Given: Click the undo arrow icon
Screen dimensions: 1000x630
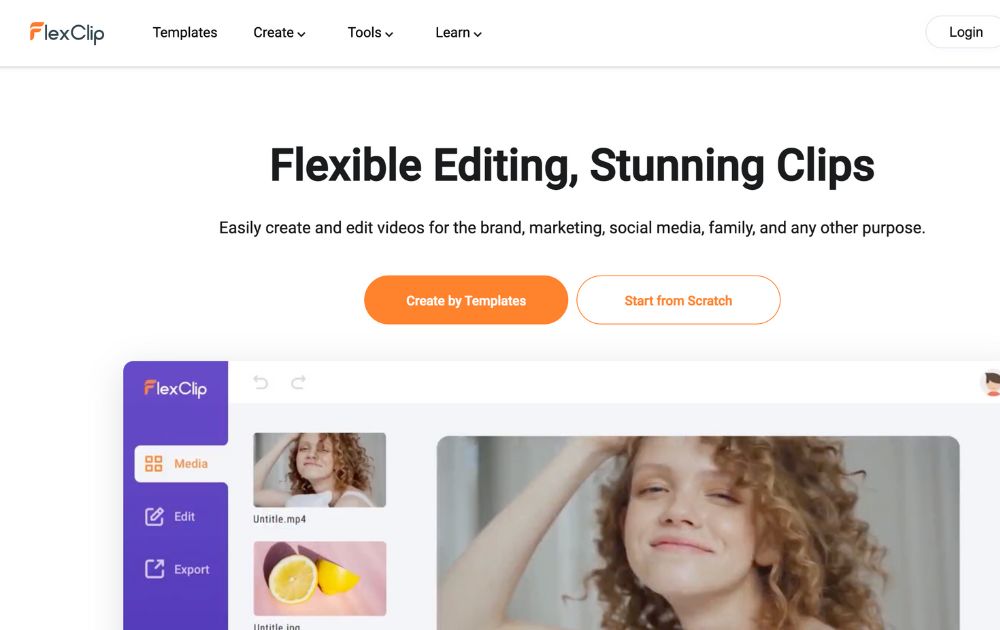Looking at the screenshot, I should pyautogui.click(x=260, y=382).
